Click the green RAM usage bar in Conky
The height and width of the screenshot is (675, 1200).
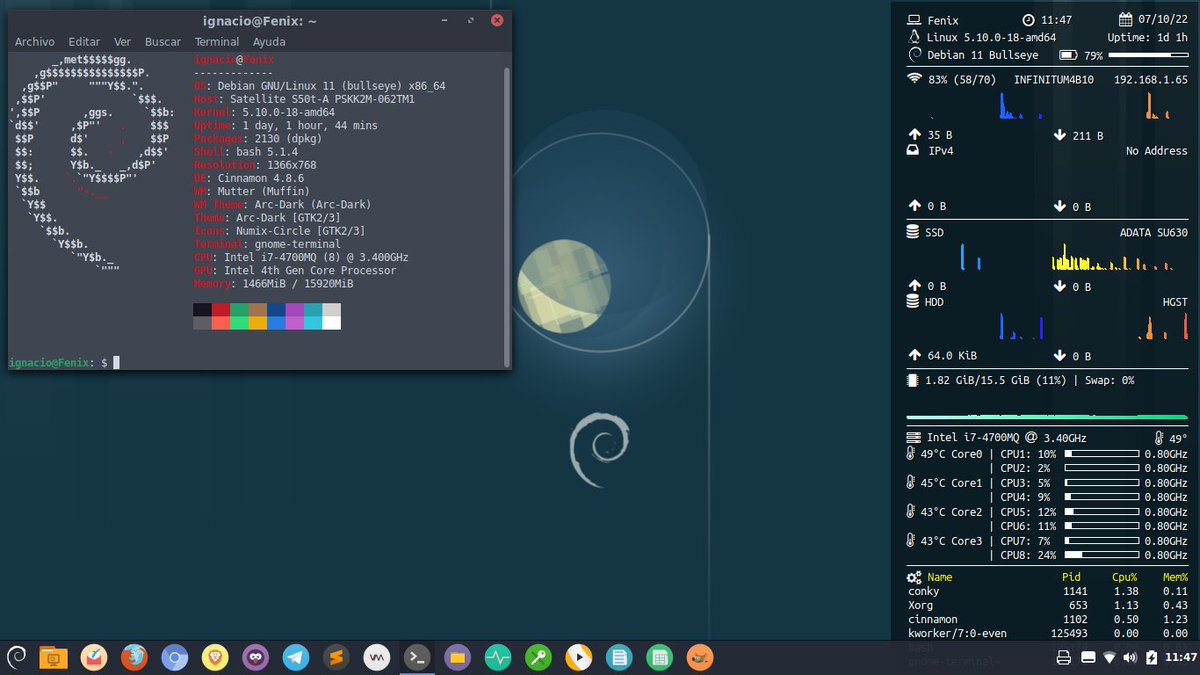click(x=1047, y=417)
